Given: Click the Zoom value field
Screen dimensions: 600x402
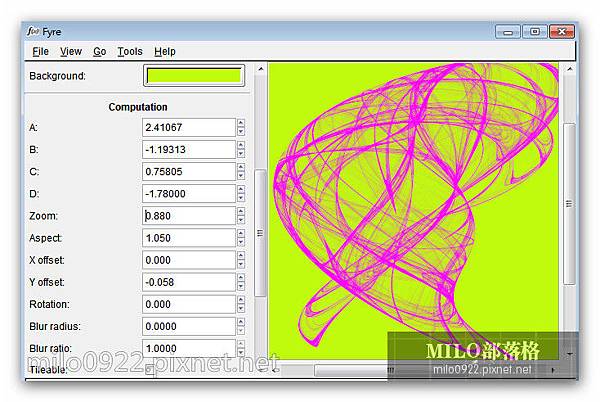Looking at the screenshot, I should tap(189, 216).
